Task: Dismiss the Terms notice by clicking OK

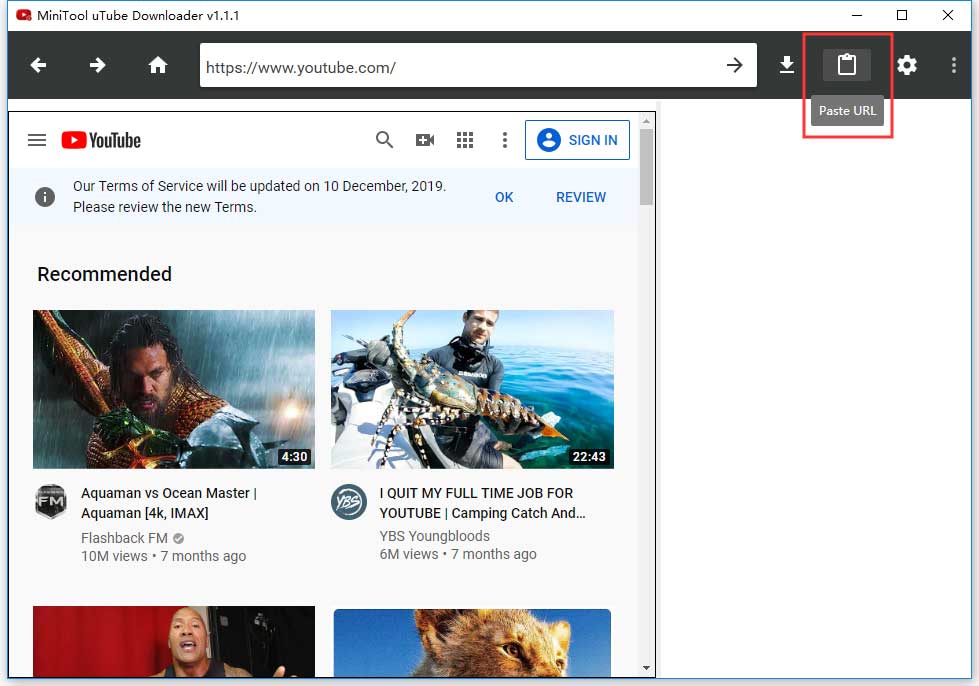Action: pos(504,197)
